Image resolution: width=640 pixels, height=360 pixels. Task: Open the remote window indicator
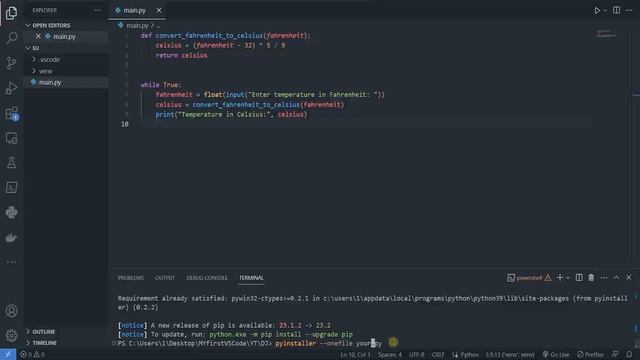pos(8,354)
